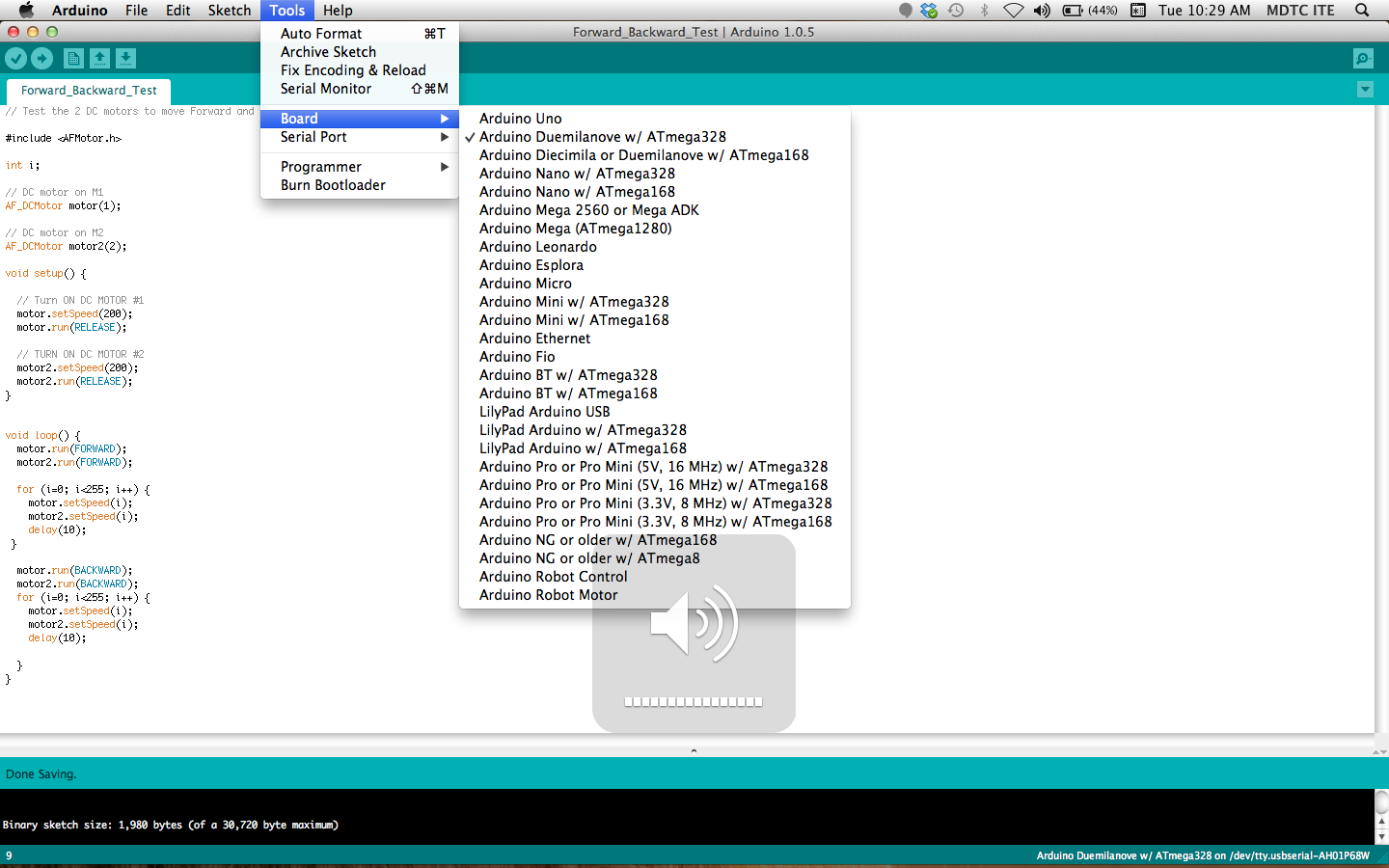Choose Burn Bootloader menu item

(360, 185)
